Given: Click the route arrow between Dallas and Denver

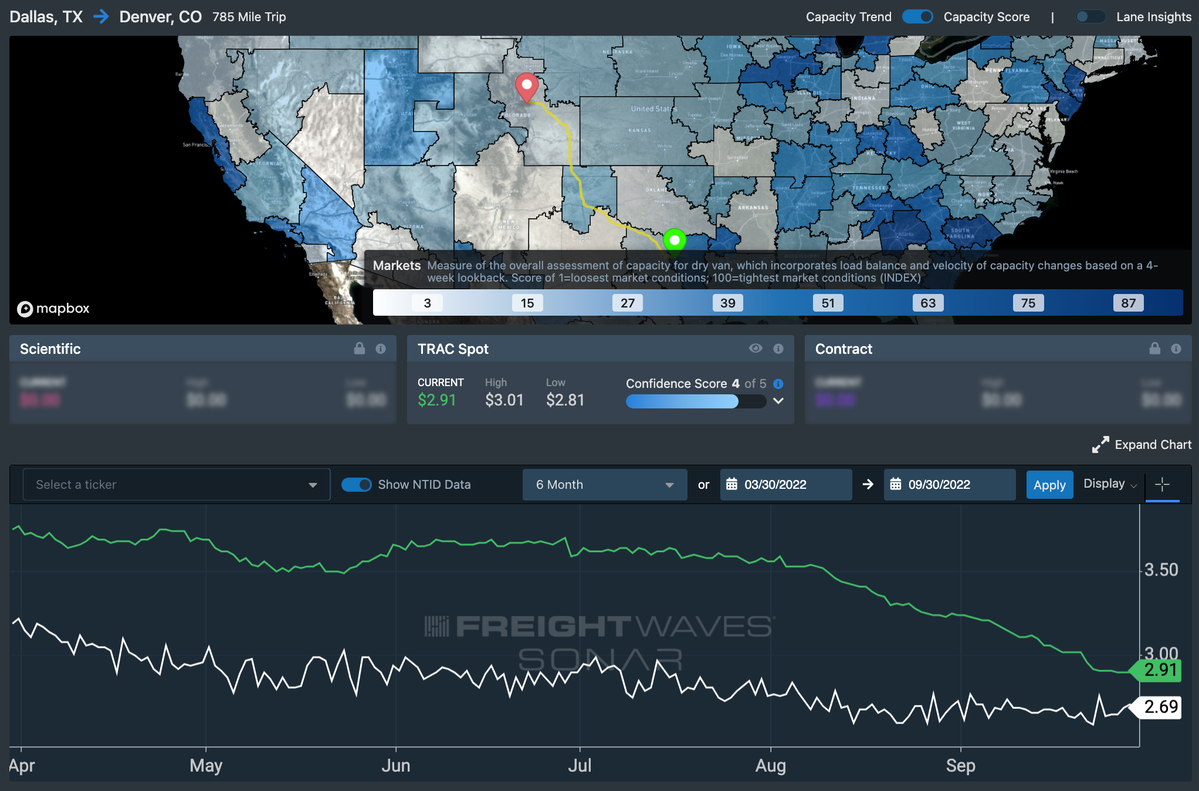Looking at the screenshot, I should pyautogui.click(x=101, y=17).
